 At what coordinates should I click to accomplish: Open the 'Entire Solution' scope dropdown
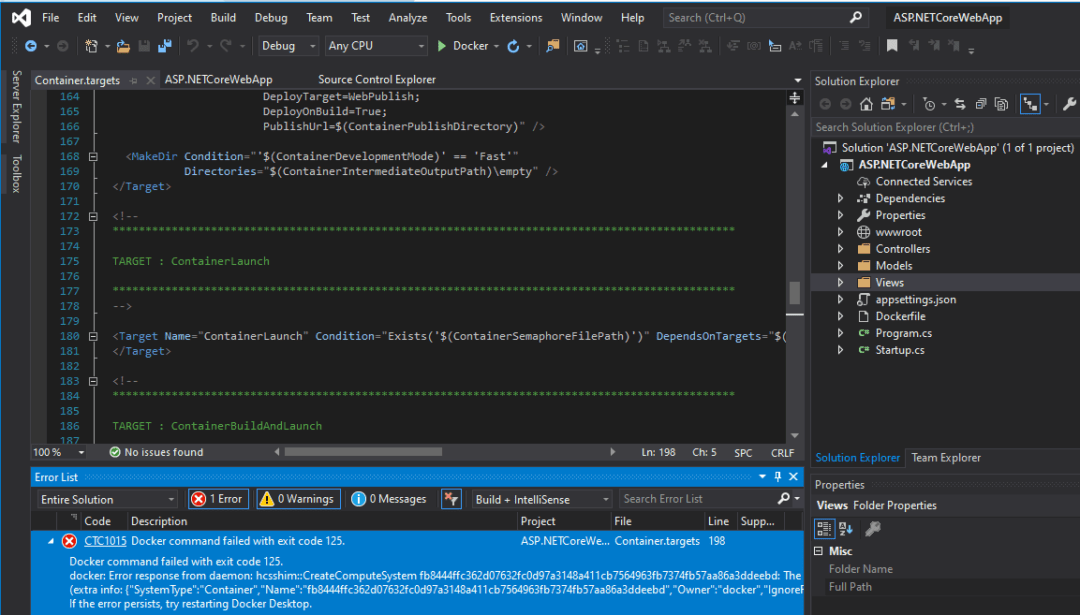[108, 499]
